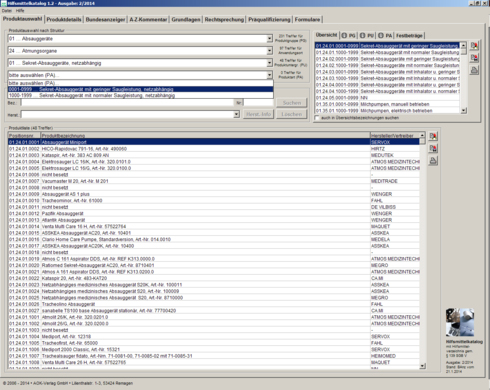Screen dimensions: 490x390
Task: Enable 'auch in Übersichtsbezeichnungen suchen' checkbox
Action: pos(317,118)
